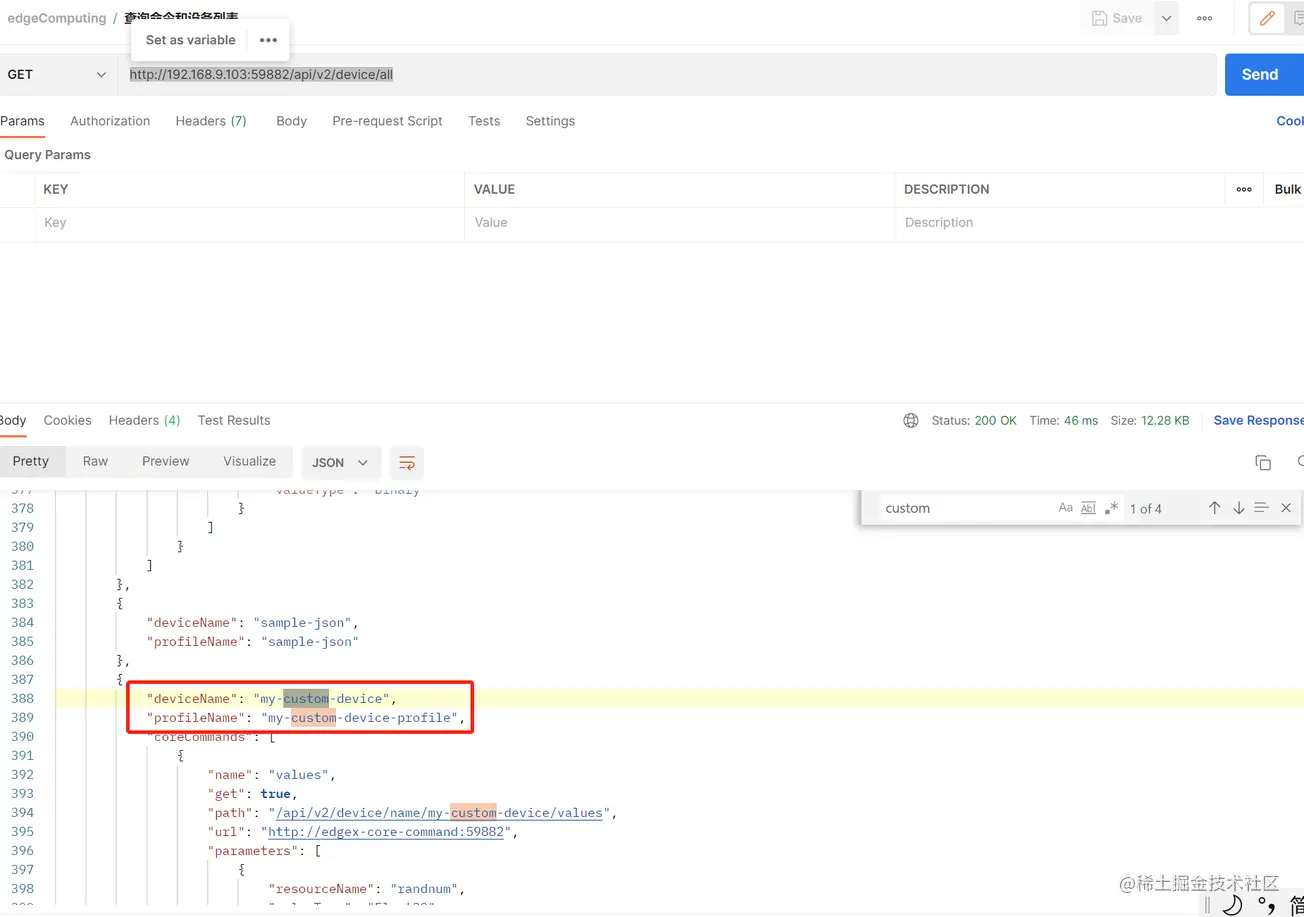Click the "get": true line
The image size is (1304, 917).
[253, 794]
